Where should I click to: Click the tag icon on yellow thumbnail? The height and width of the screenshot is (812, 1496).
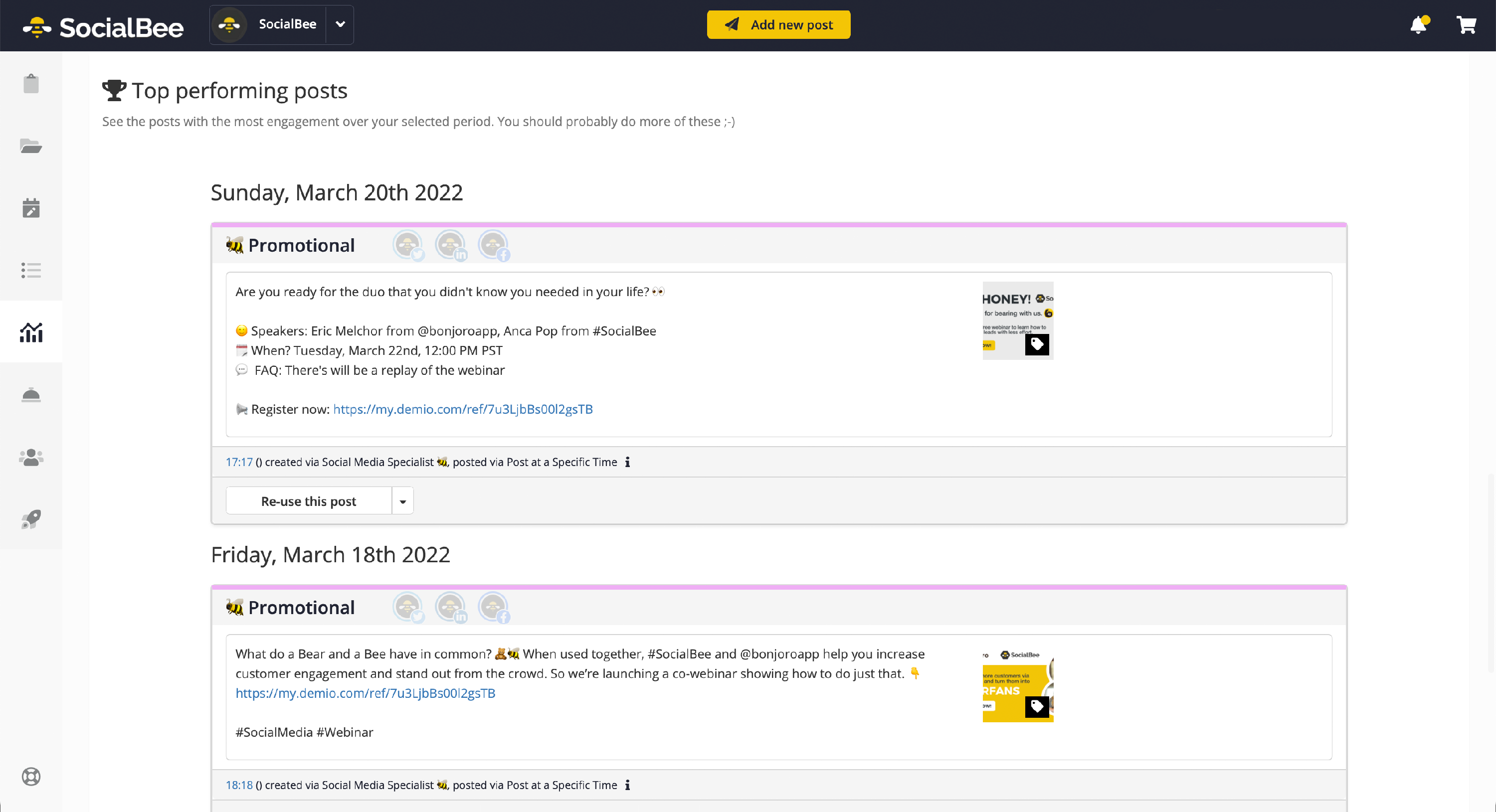pos(1037,706)
